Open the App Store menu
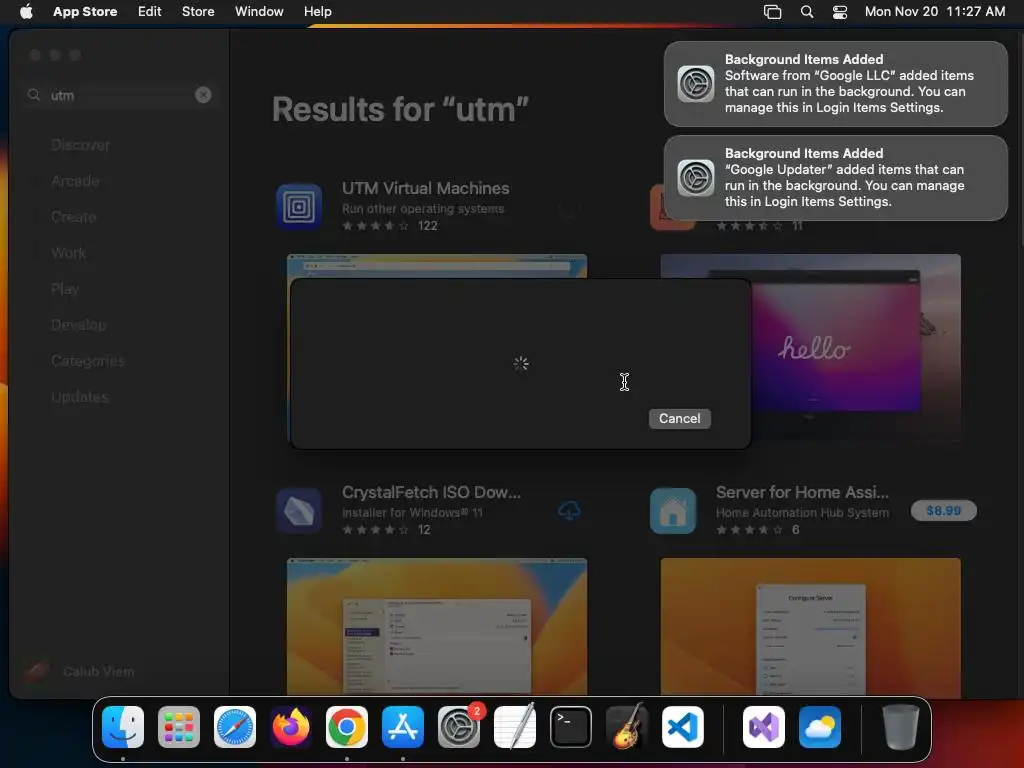This screenshot has height=768, width=1024. pos(85,11)
